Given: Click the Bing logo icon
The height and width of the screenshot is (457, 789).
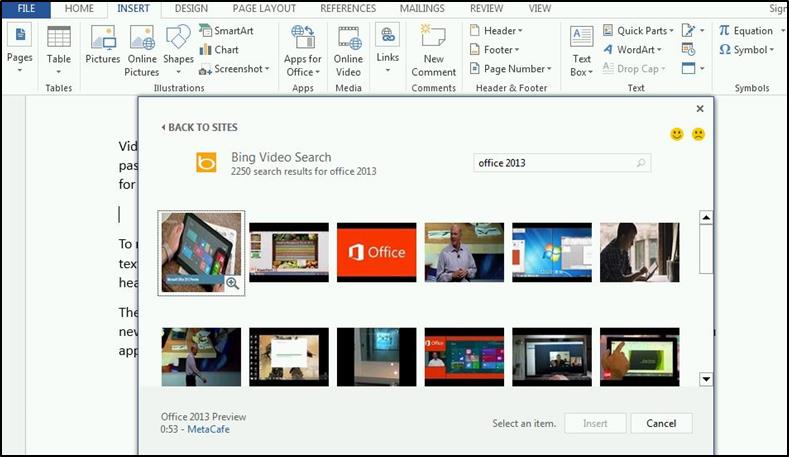Looking at the screenshot, I should coord(206,162).
